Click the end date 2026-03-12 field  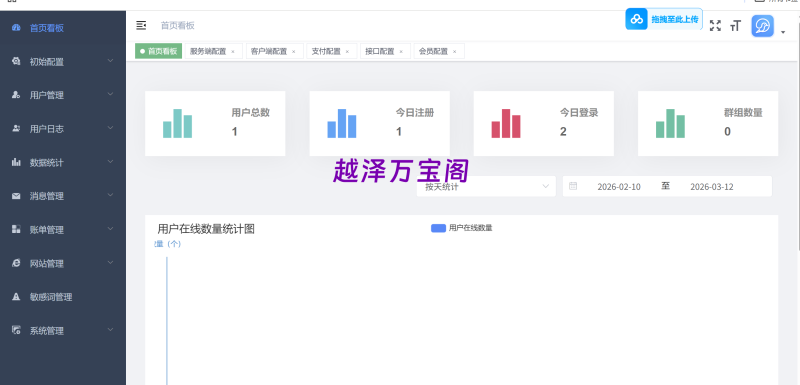[x=712, y=187]
